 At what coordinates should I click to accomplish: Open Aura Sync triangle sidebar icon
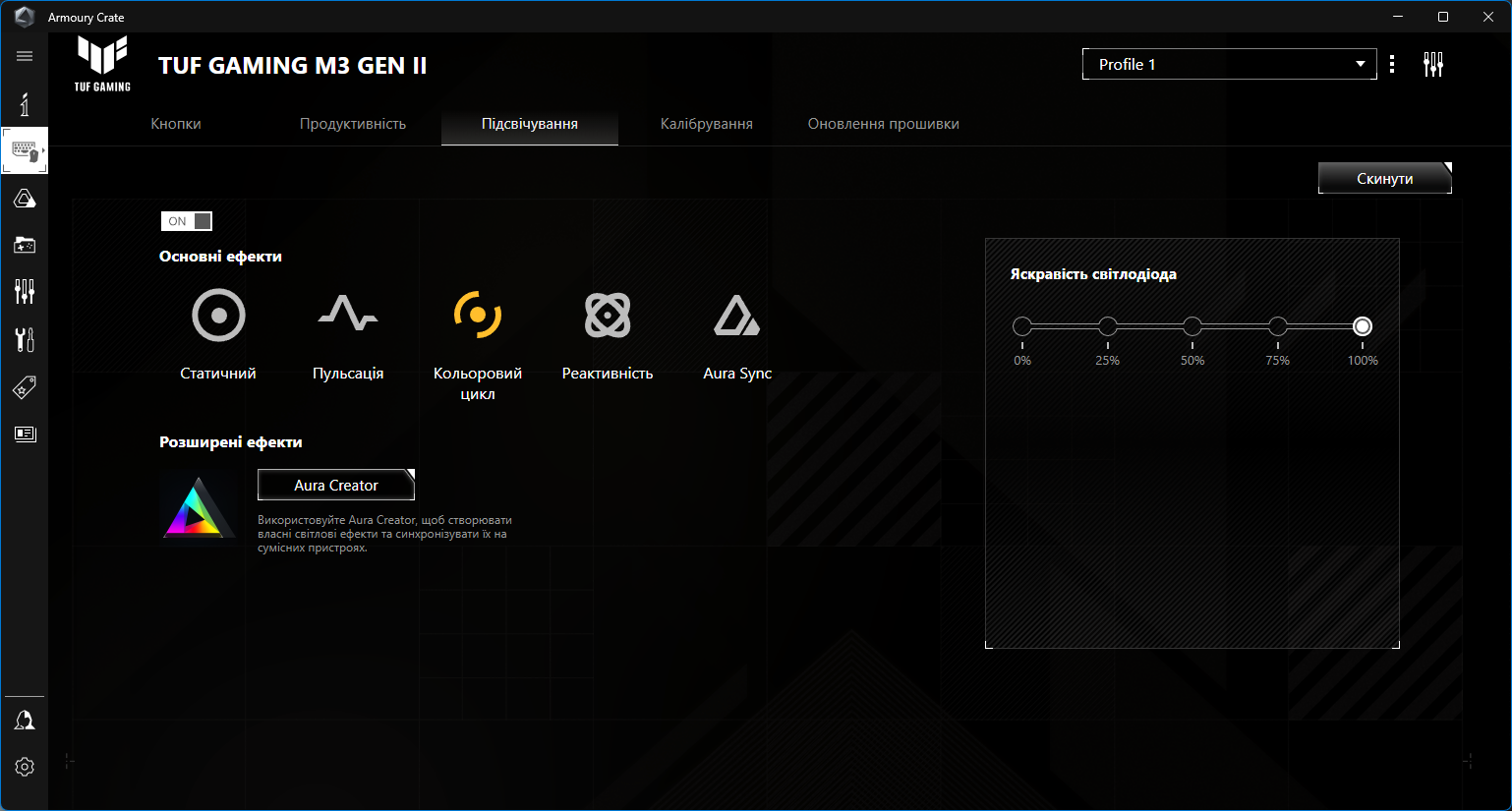point(25,199)
